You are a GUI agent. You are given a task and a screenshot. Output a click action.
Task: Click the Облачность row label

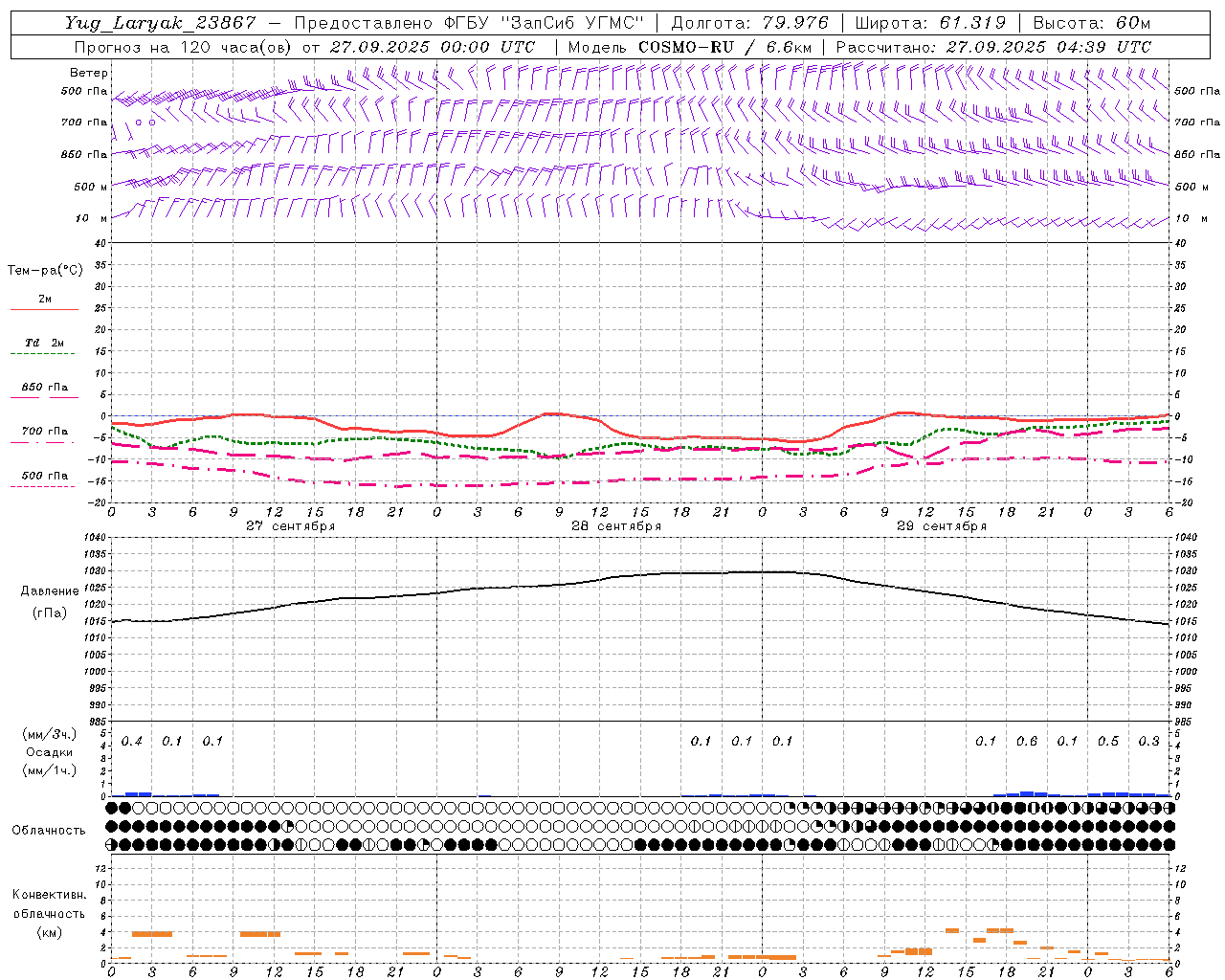point(49,831)
